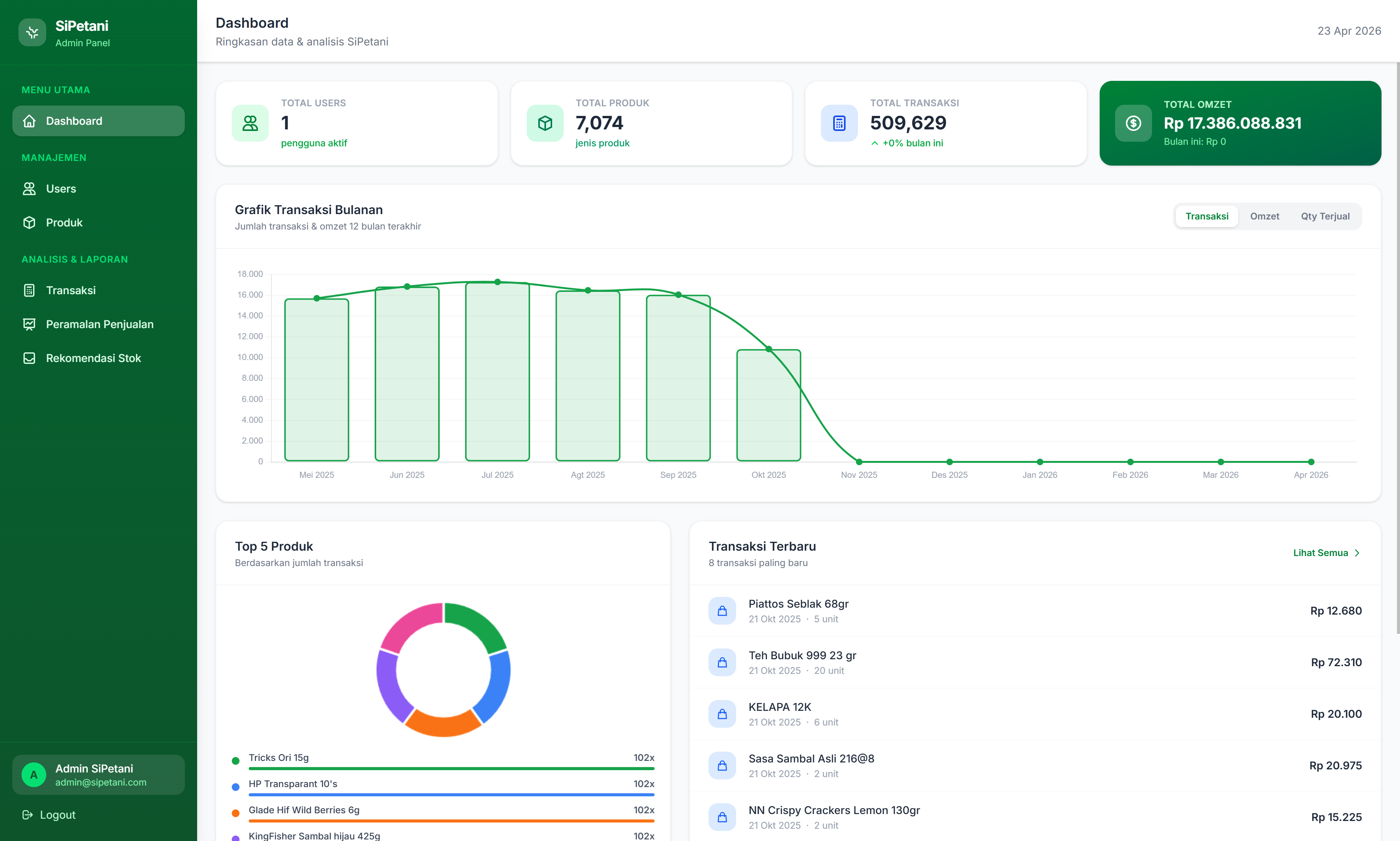Open the Admin SiPetani profile card
Image resolution: width=1400 pixels, height=841 pixels.
[x=99, y=775]
